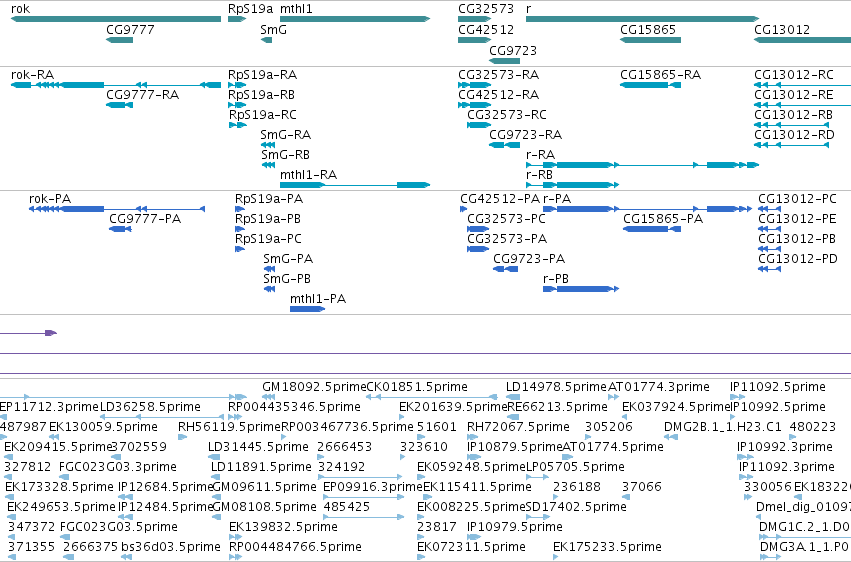Viewport: 851px width, 562px height.
Task: Select the mthl1-PA protein label
Action: [x=318, y=298]
